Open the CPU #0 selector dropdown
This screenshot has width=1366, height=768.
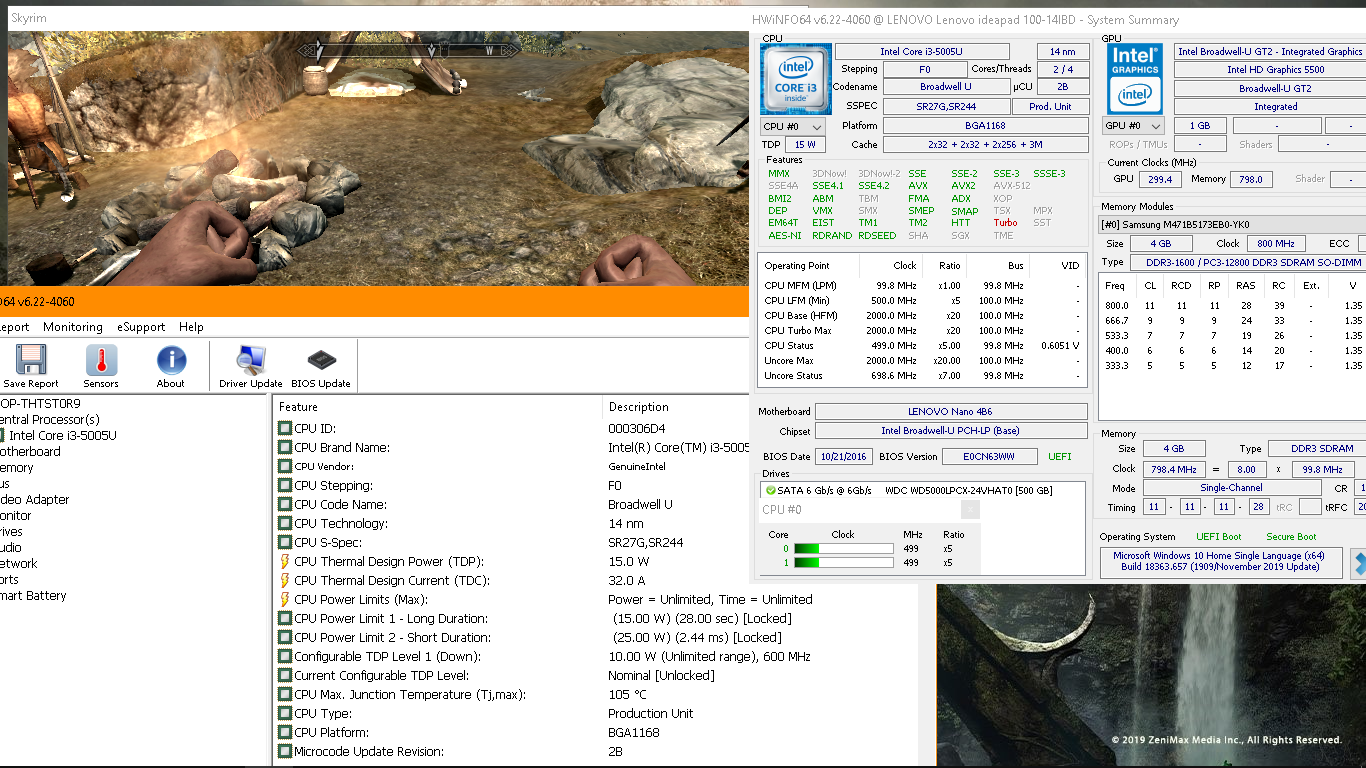792,127
